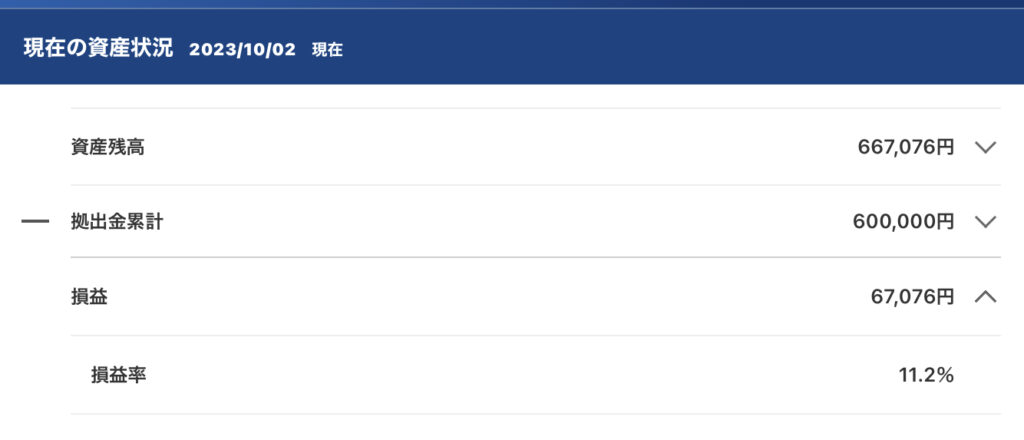Screen dimensions: 1024x440
Task: Click the 現在の資産状況 header title
Action: click(98, 49)
